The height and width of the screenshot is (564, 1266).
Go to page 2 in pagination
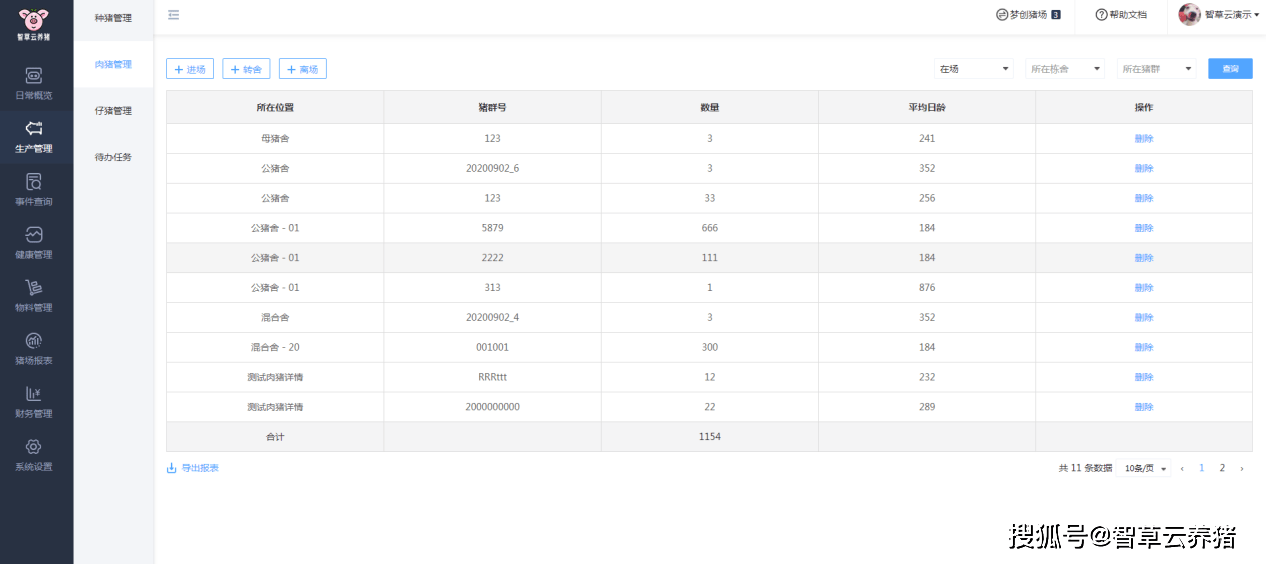pyautogui.click(x=1222, y=468)
